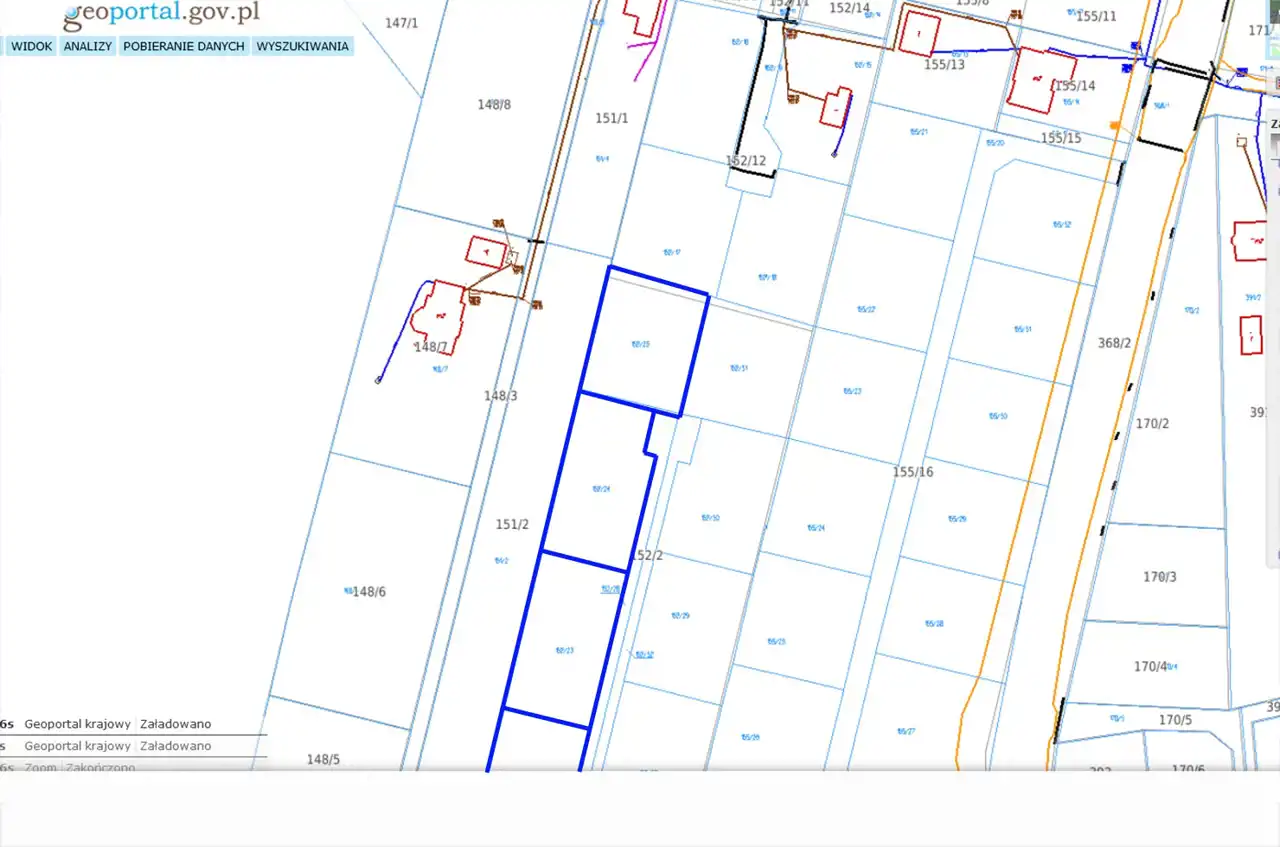Click parcel label 148/6
The image size is (1280, 847).
coord(368,592)
